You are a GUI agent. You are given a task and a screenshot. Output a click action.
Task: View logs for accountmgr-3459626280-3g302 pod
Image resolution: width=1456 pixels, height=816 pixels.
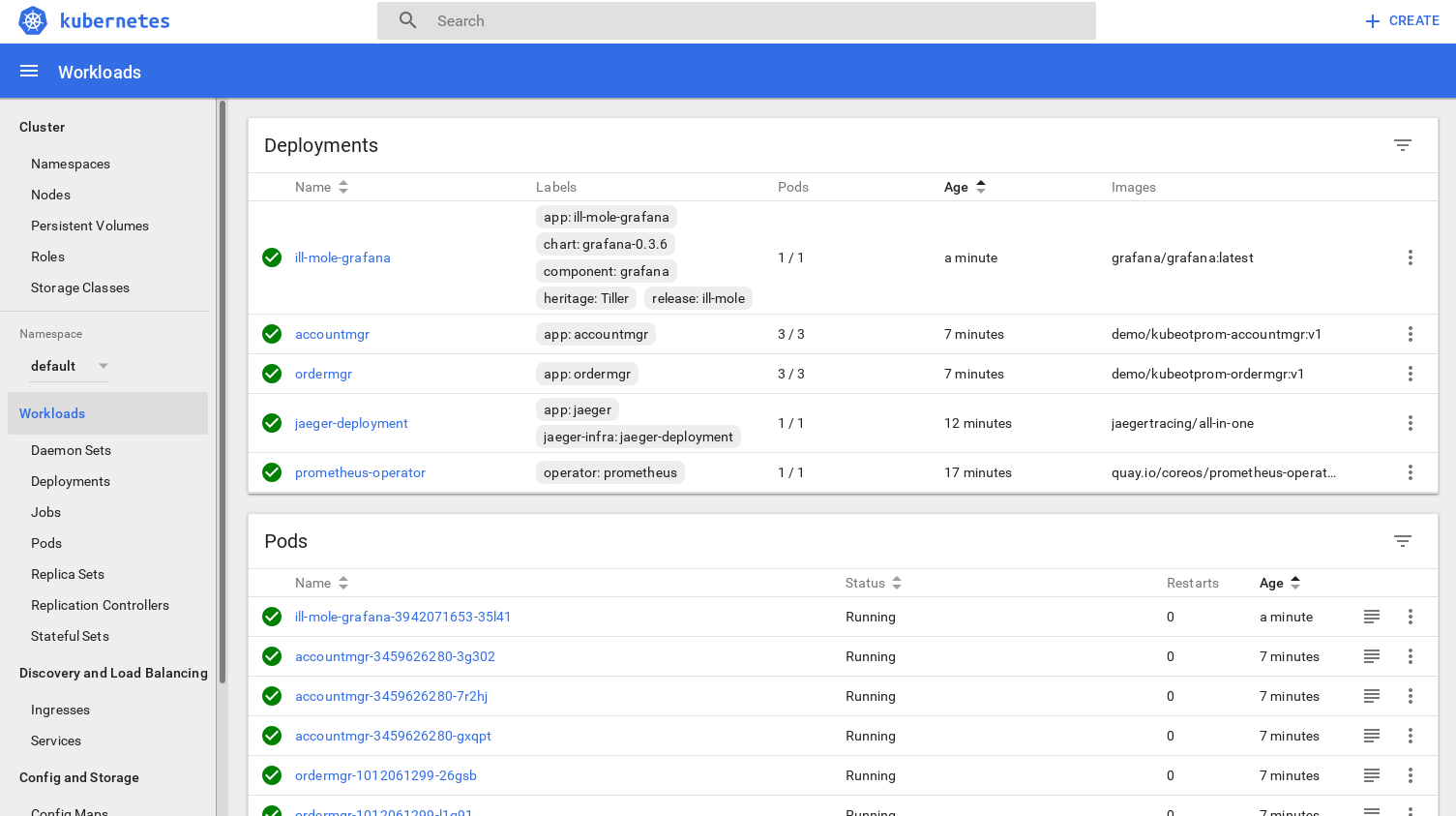pyautogui.click(x=1371, y=656)
